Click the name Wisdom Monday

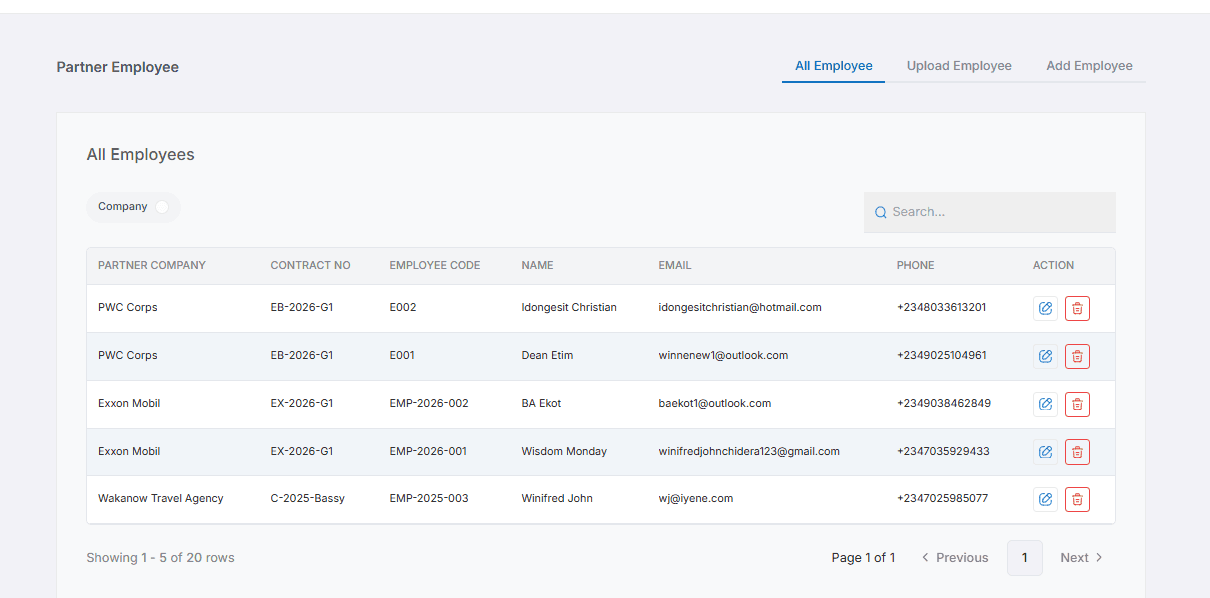coord(564,451)
